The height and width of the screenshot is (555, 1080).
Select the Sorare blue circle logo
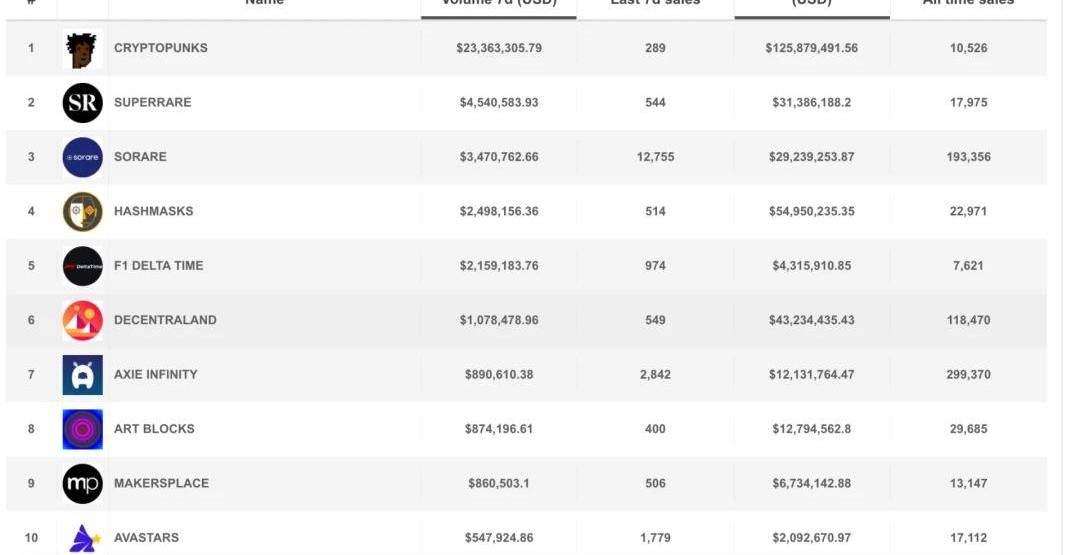[82, 157]
